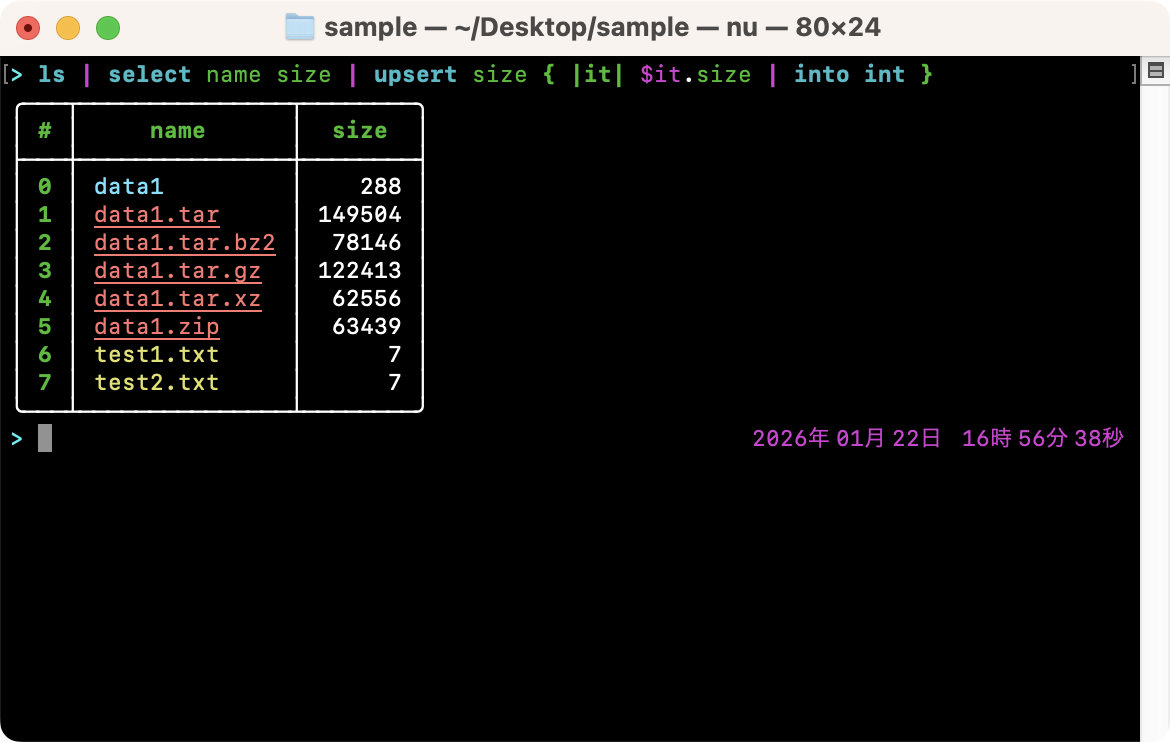Click the split pane icon at top right
This screenshot has width=1170, height=742.
click(1155, 71)
